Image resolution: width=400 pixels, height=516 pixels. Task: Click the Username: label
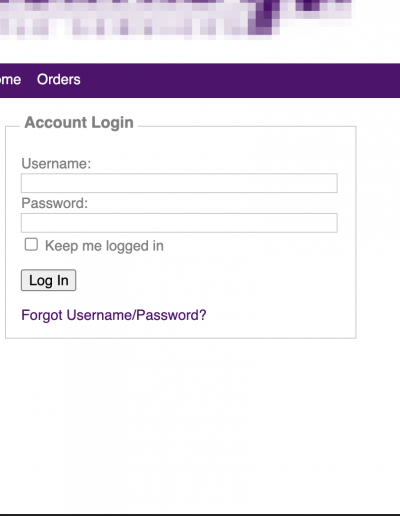click(56, 164)
